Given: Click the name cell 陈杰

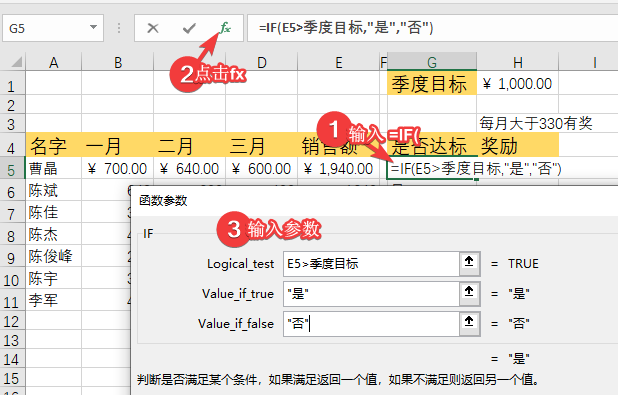Looking at the screenshot, I should (54, 235).
